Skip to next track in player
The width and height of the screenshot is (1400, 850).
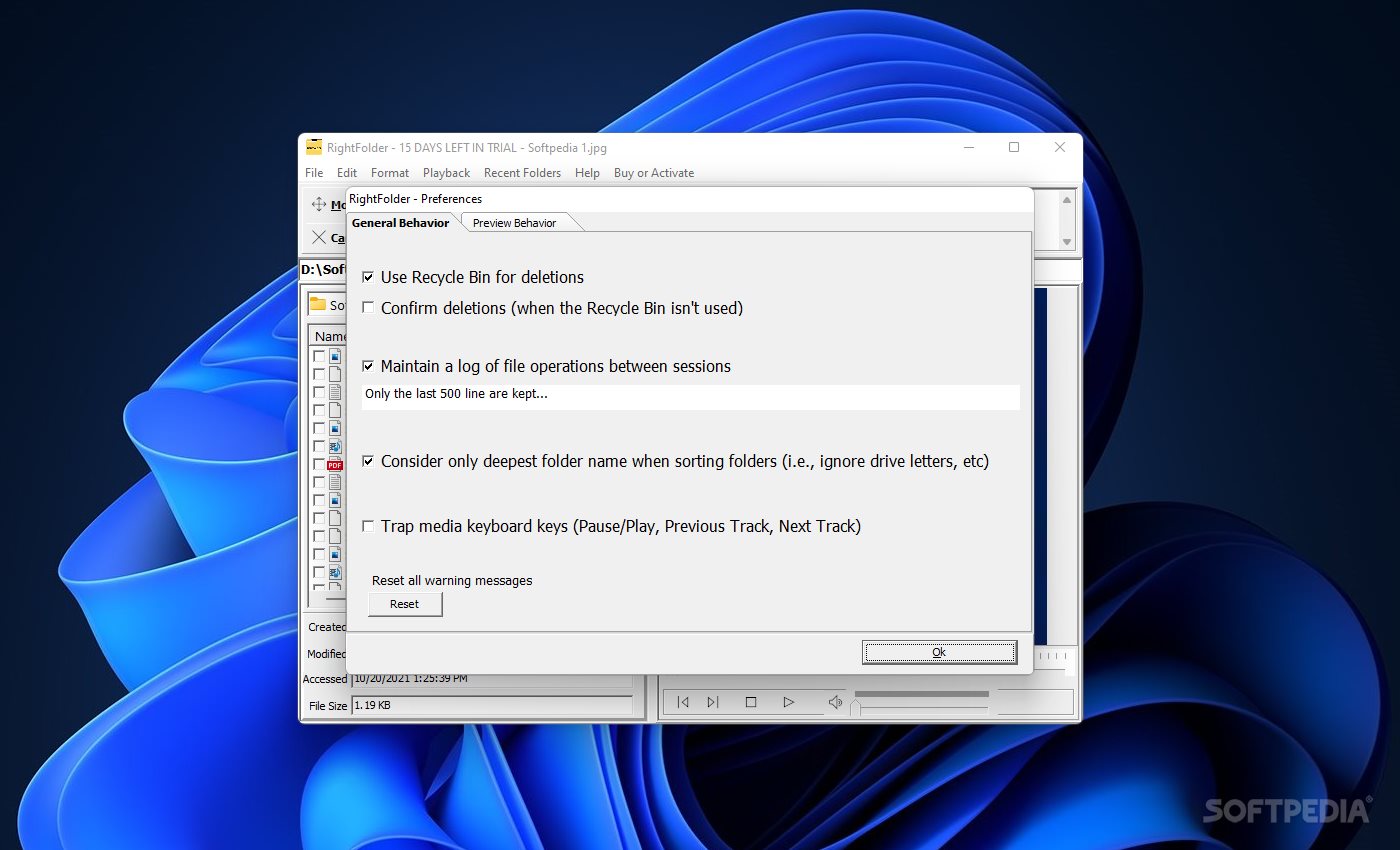[713, 702]
